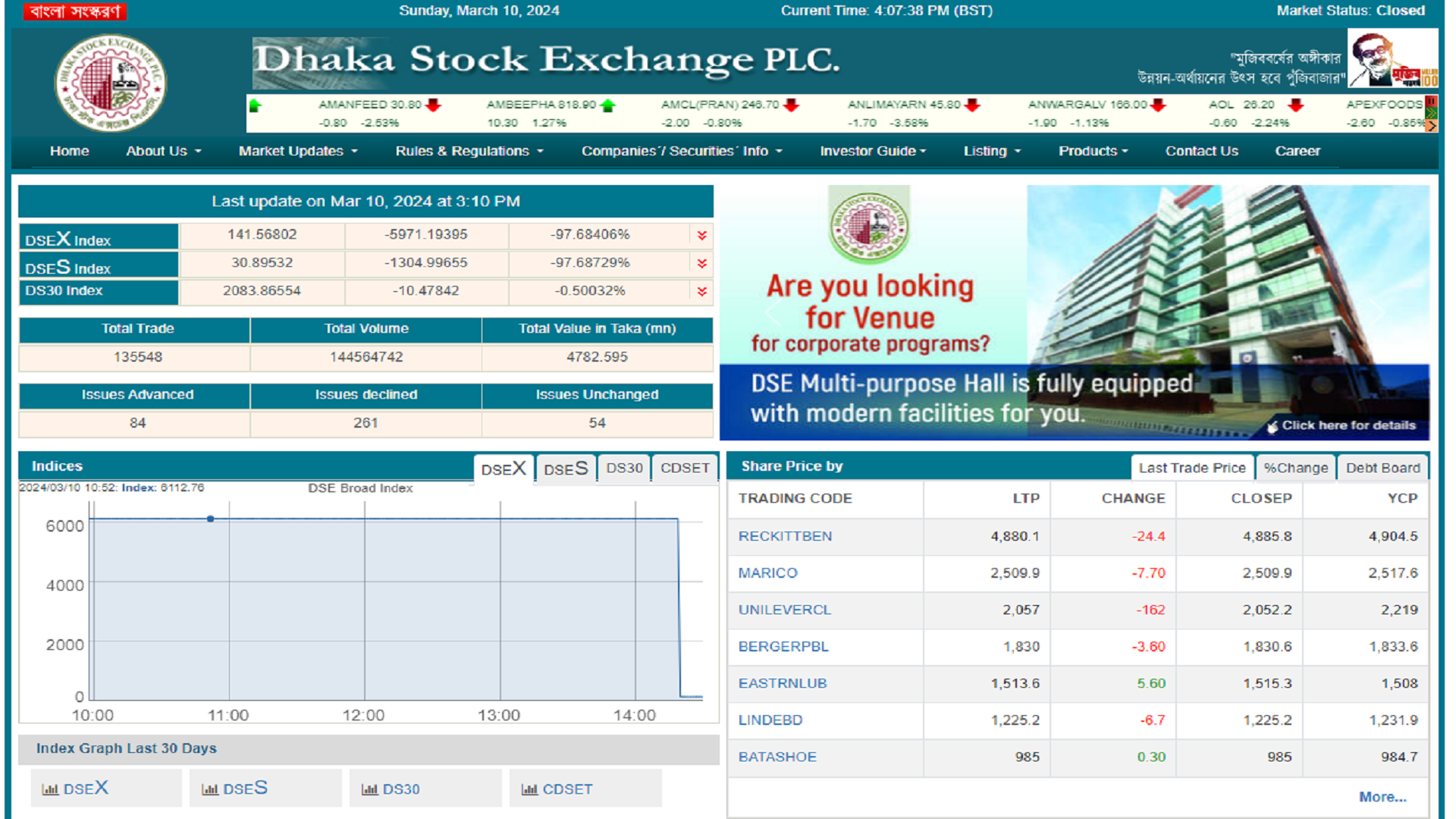
Task: Click More... under the share price table
Action: (x=1382, y=796)
